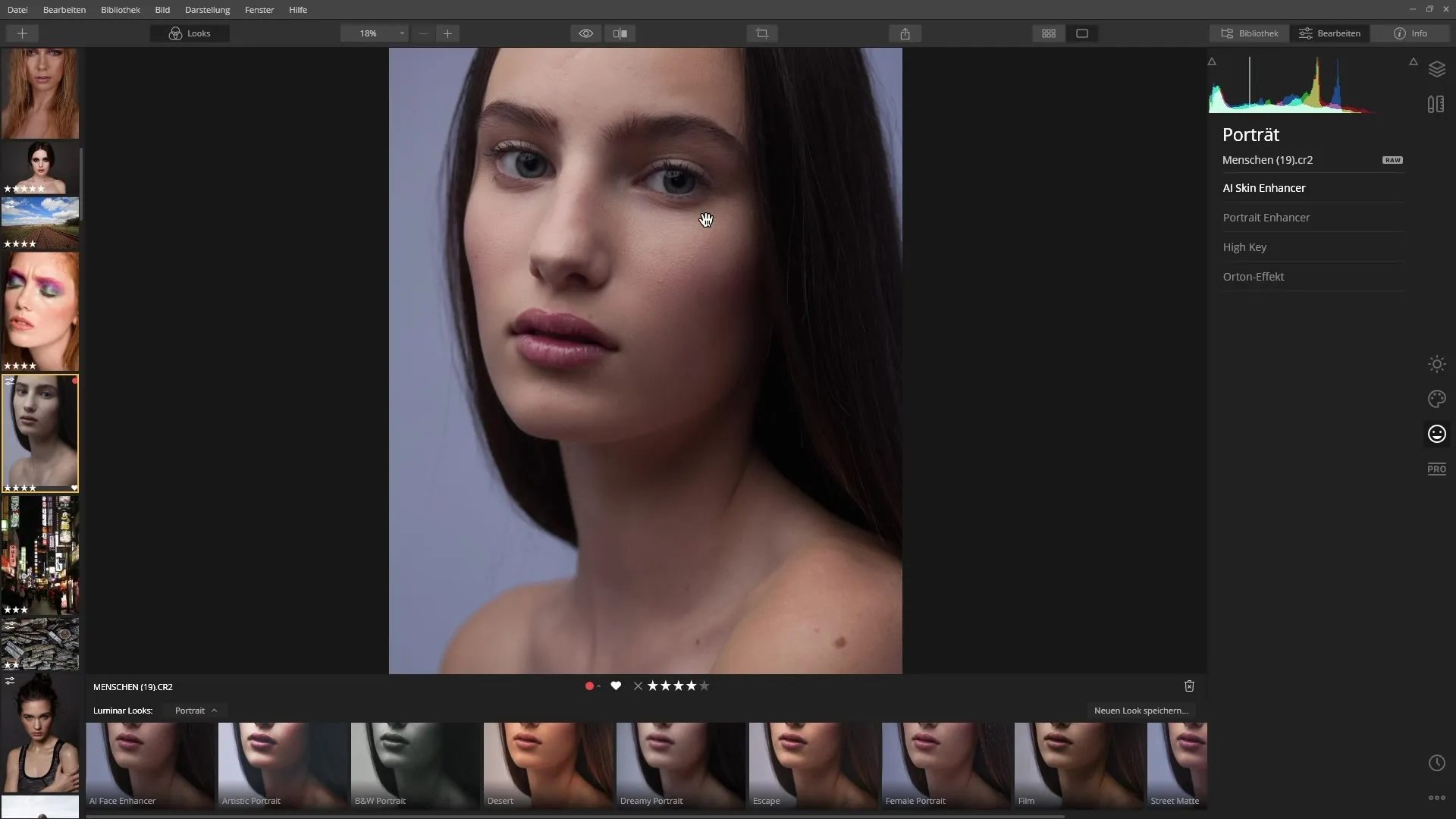
Task: Open the Darstellung menu
Action: pos(207,10)
